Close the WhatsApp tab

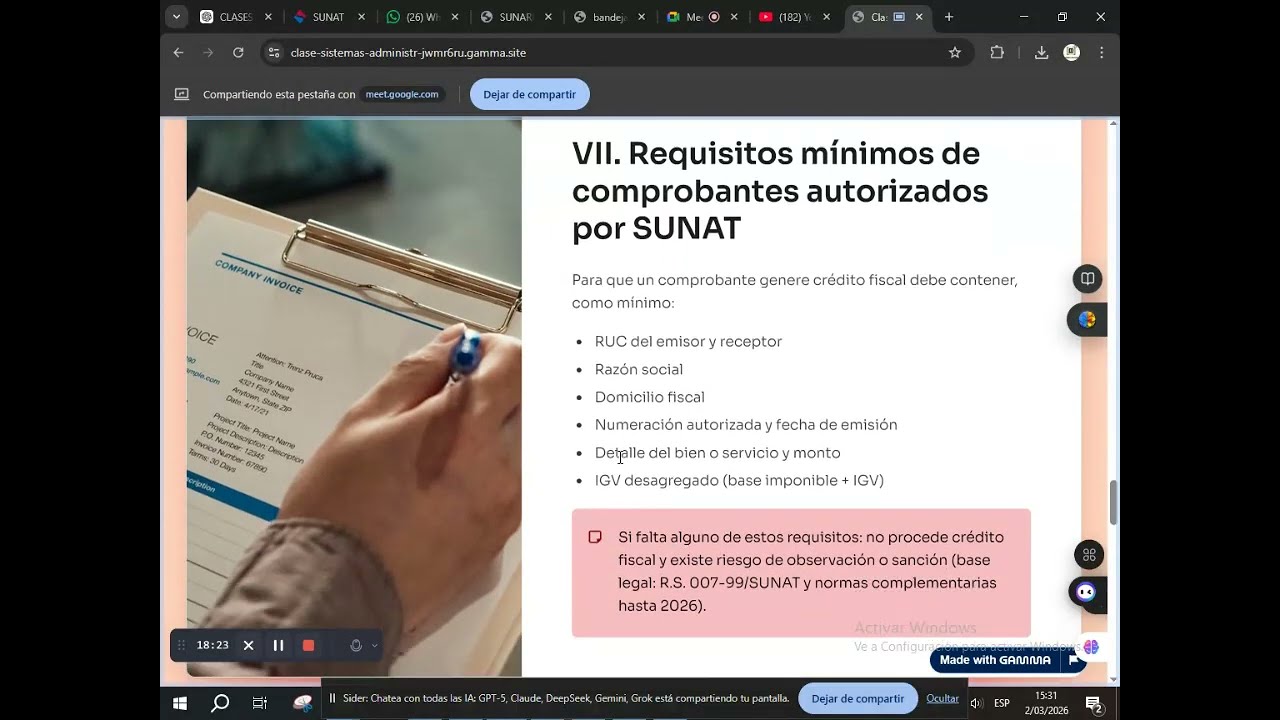click(x=455, y=17)
